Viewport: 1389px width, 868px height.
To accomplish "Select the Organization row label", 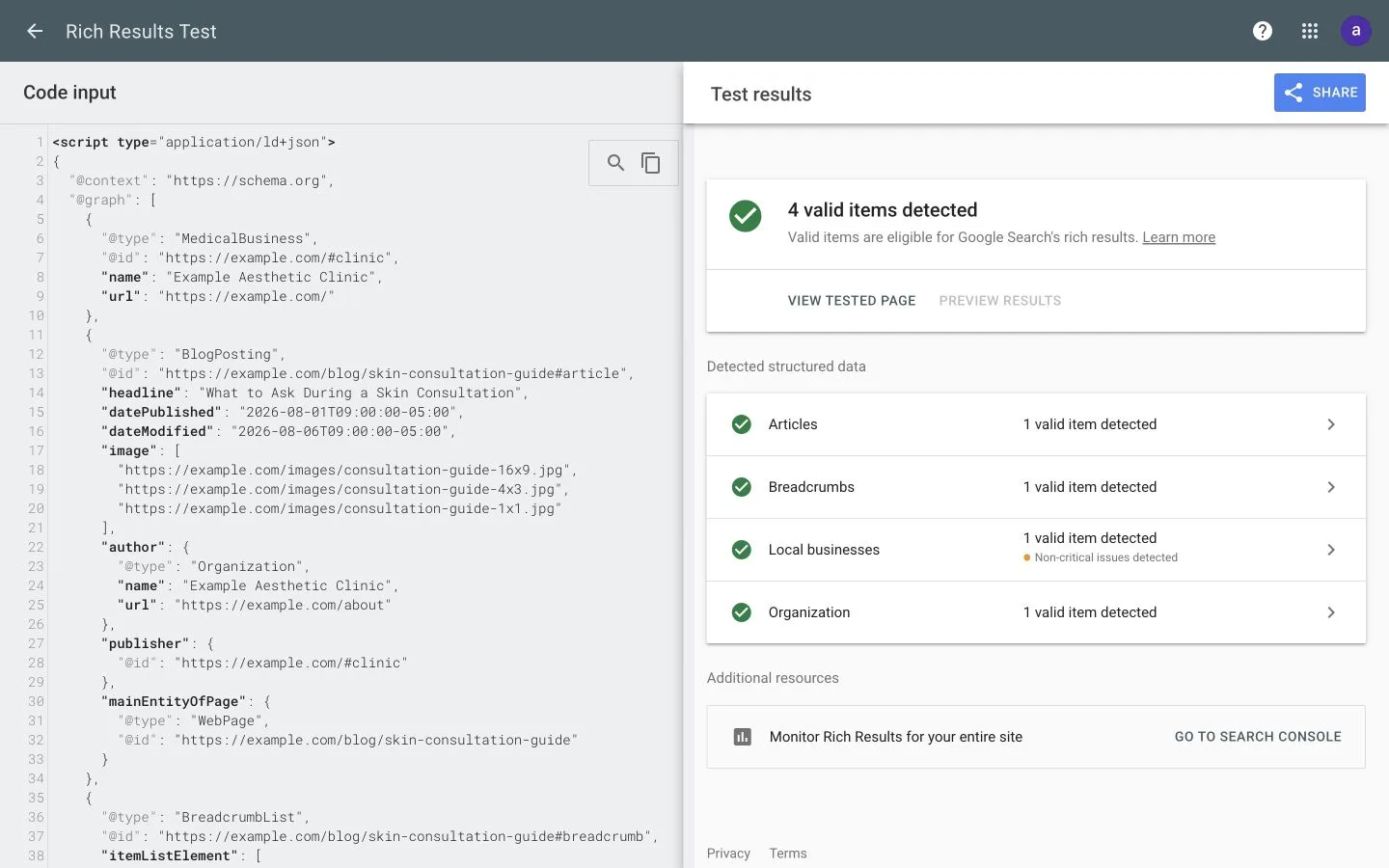I will (809, 612).
